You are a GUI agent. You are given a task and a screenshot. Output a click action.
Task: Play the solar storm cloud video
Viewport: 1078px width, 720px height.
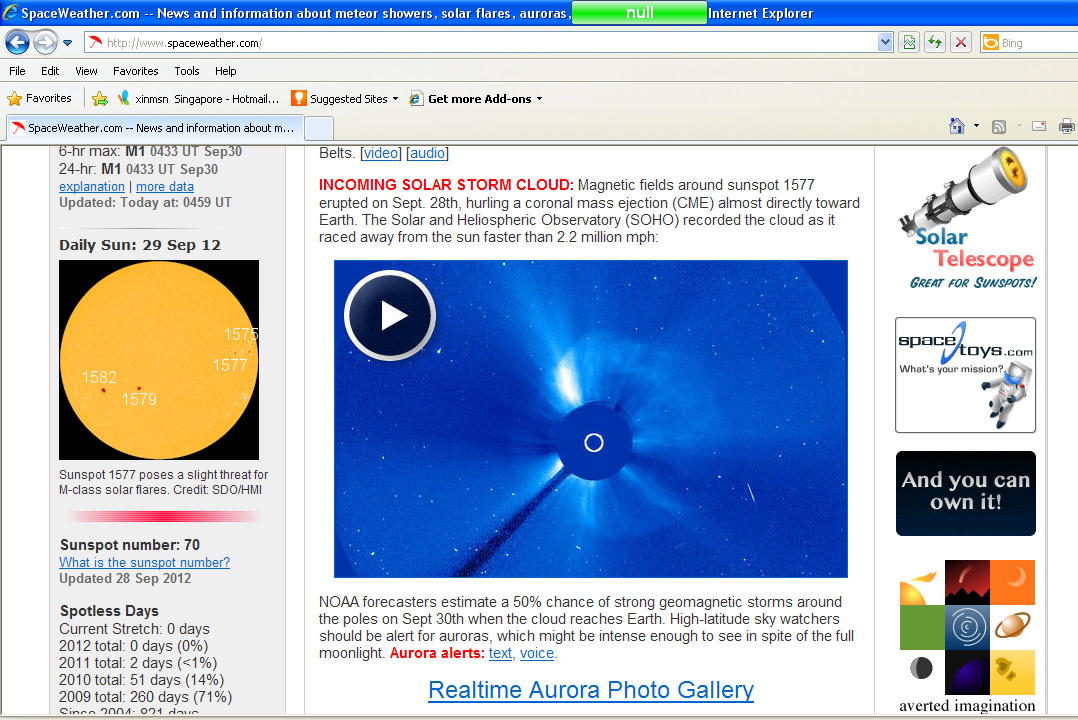[390, 315]
